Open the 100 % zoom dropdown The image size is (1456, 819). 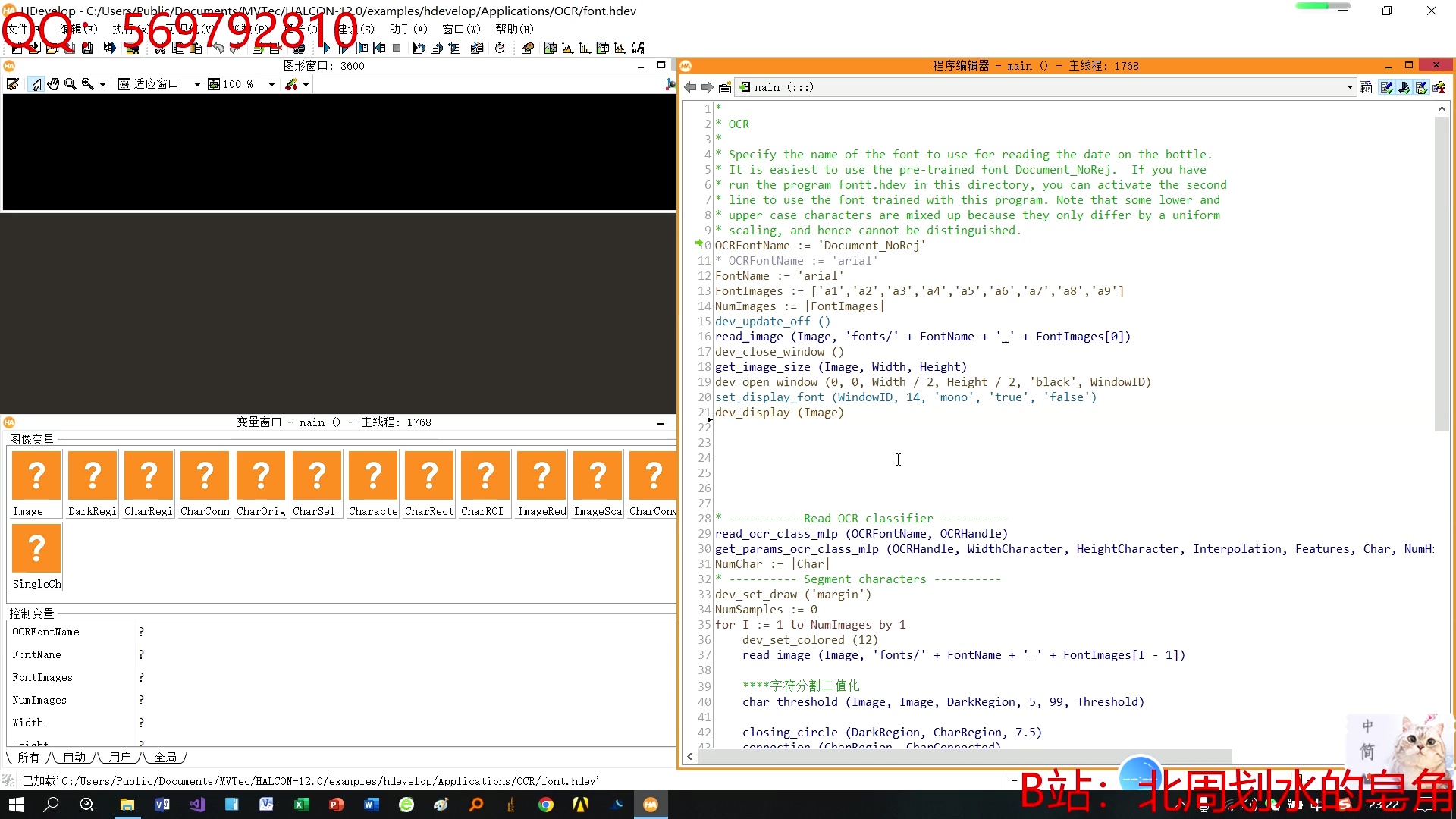271,84
